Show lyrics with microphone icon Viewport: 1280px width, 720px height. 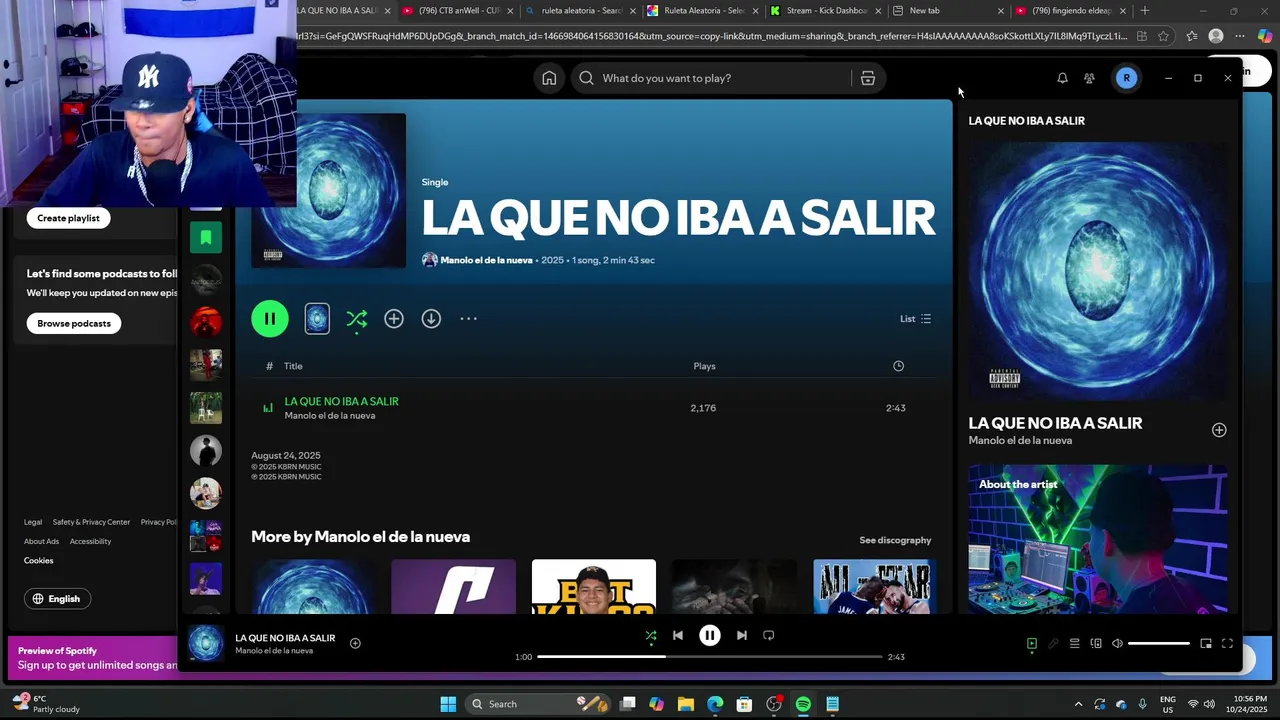[1053, 644]
